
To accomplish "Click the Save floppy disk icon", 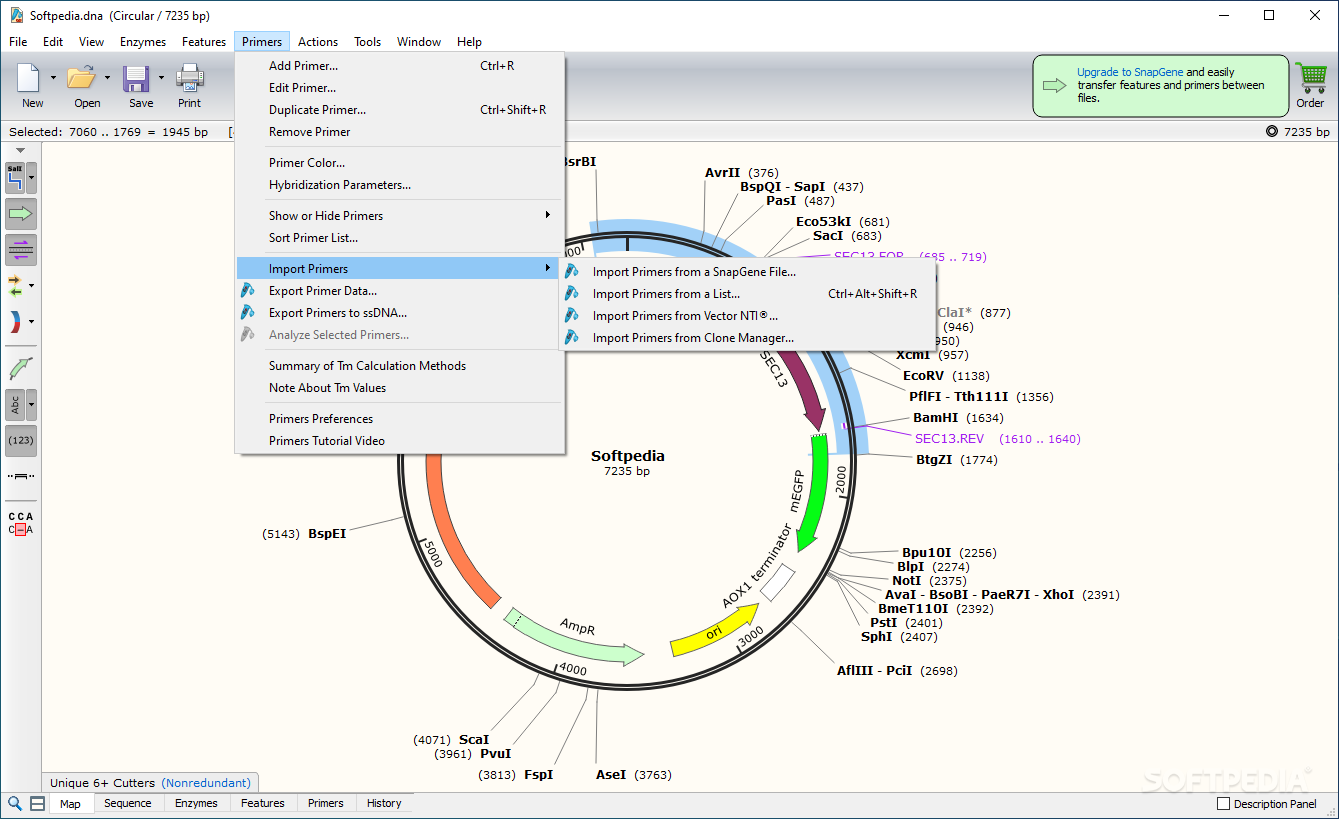I will pyautogui.click(x=137, y=77).
